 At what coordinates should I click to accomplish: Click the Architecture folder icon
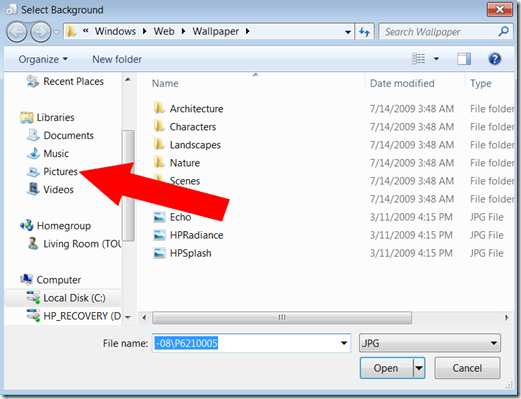159,108
